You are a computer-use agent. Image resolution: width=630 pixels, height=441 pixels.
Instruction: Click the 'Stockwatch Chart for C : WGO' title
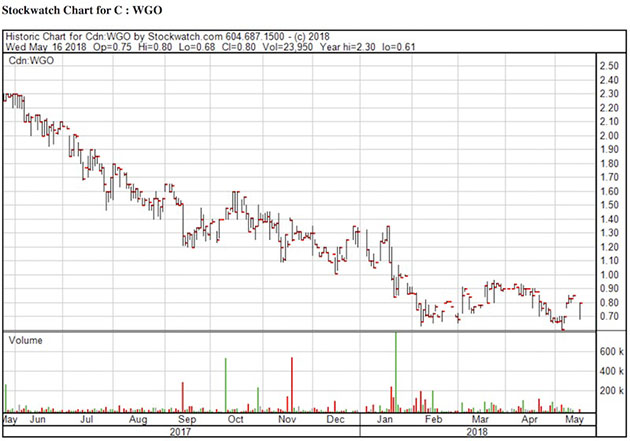click(x=83, y=10)
